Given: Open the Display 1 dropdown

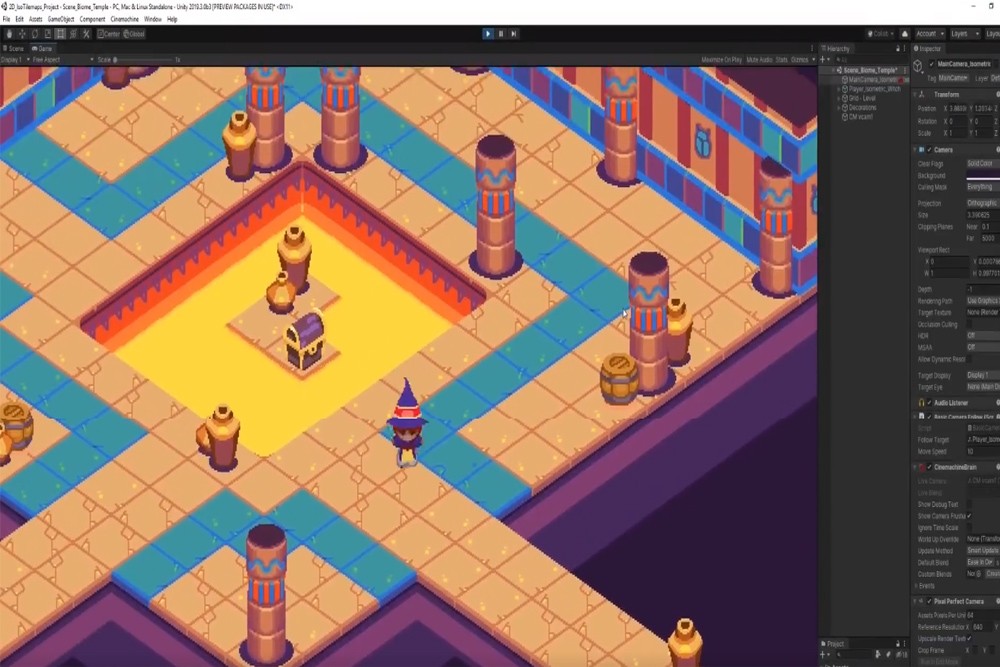Looking at the screenshot, I should click(15, 59).
